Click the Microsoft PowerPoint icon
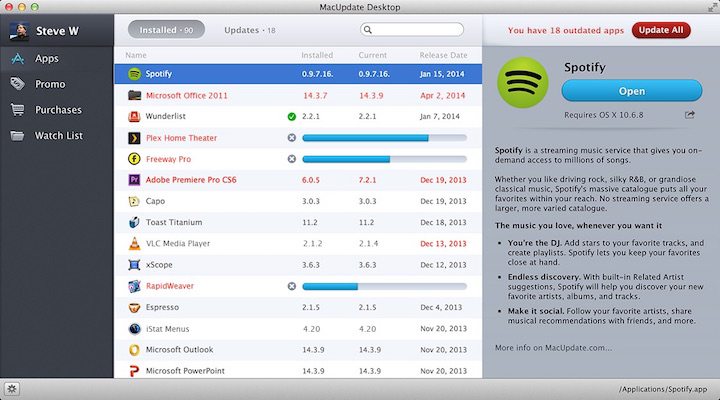Image resolution: width=720 pixels, height=400 pixels. (134, 371)
